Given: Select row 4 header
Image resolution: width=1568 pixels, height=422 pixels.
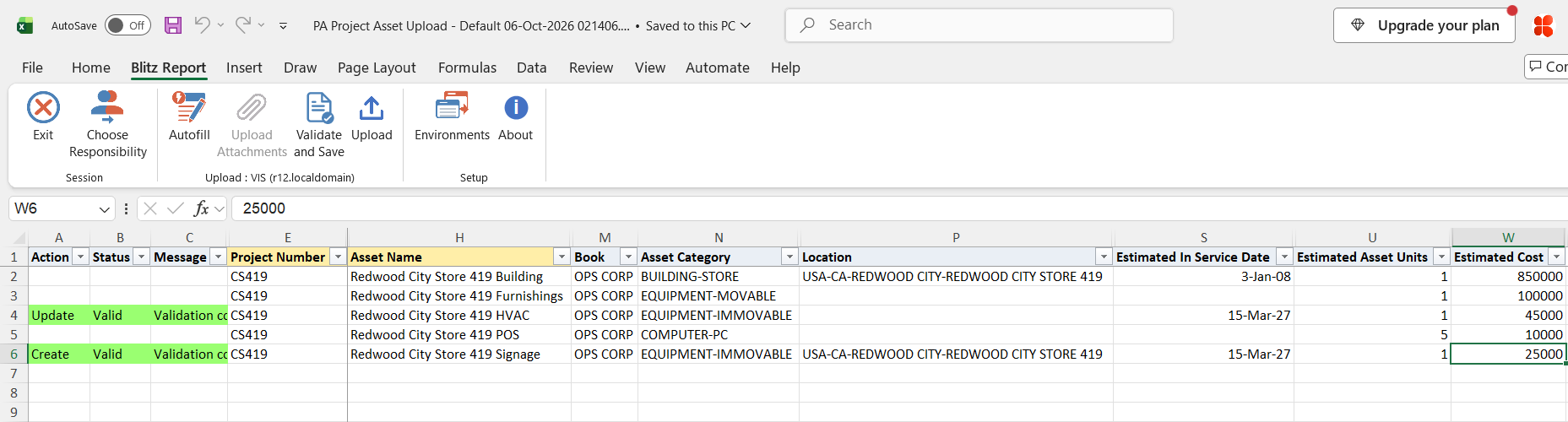Looking at the screenshot, I should [x=14, y=315].
